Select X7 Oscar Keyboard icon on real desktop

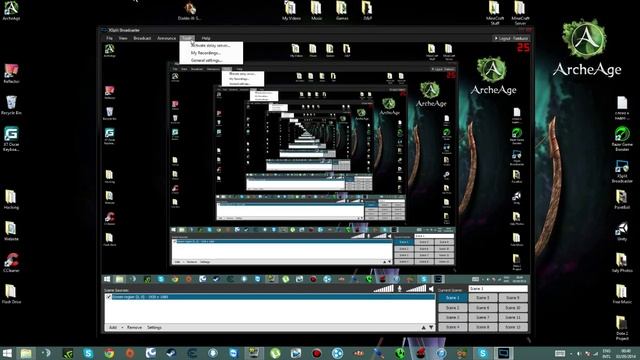click(11, 139)
